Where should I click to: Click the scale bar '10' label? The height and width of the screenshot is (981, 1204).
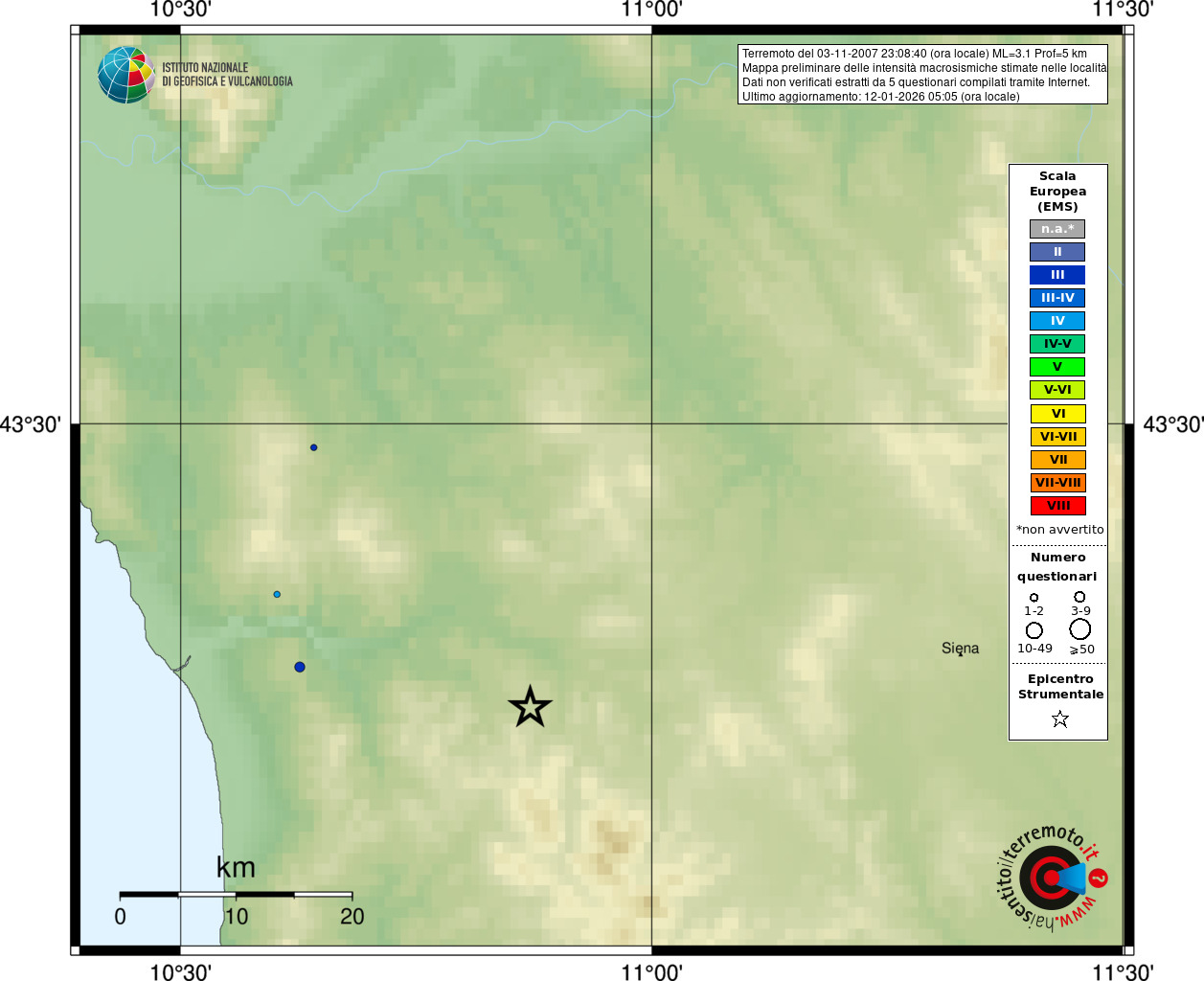point(236,917)
